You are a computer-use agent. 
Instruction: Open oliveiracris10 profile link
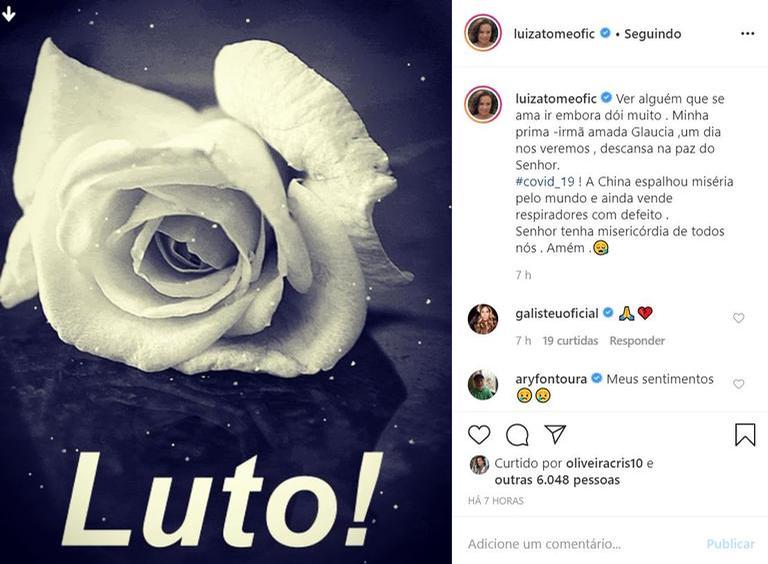[604, 463]
